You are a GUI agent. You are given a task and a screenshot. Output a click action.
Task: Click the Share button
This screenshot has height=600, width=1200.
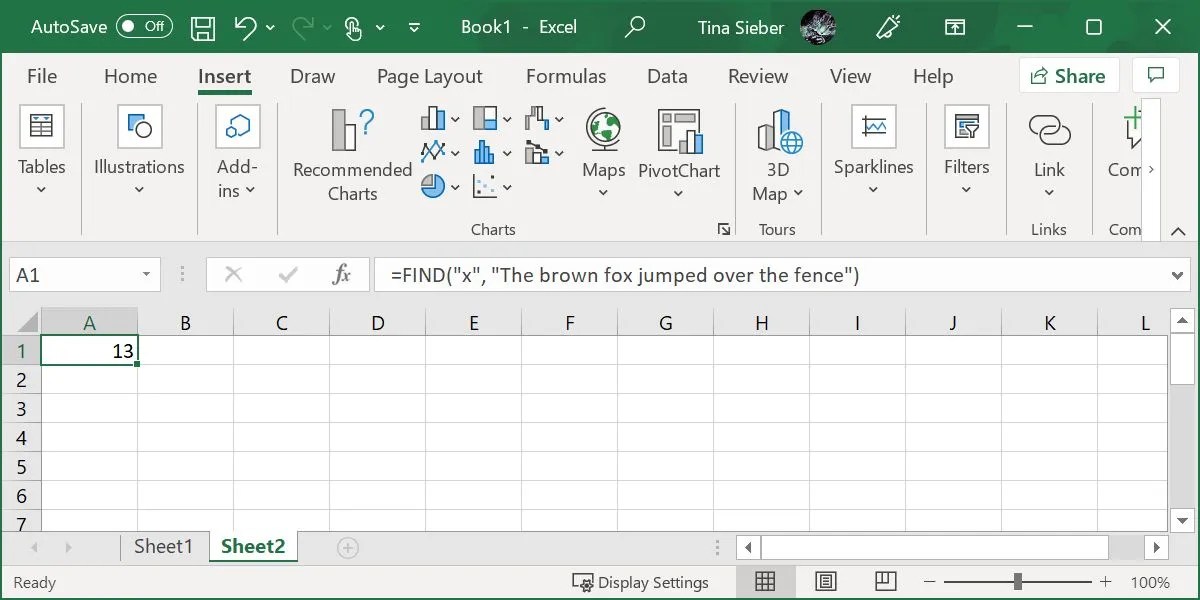[x=1069, y=75]
